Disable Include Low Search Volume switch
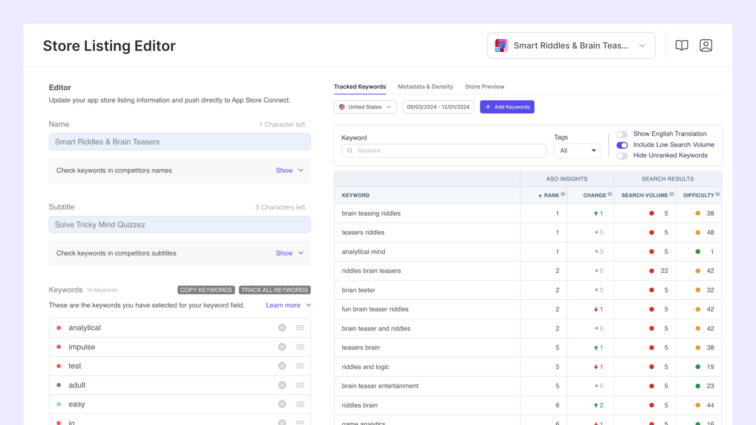 [x=622, y=145]
